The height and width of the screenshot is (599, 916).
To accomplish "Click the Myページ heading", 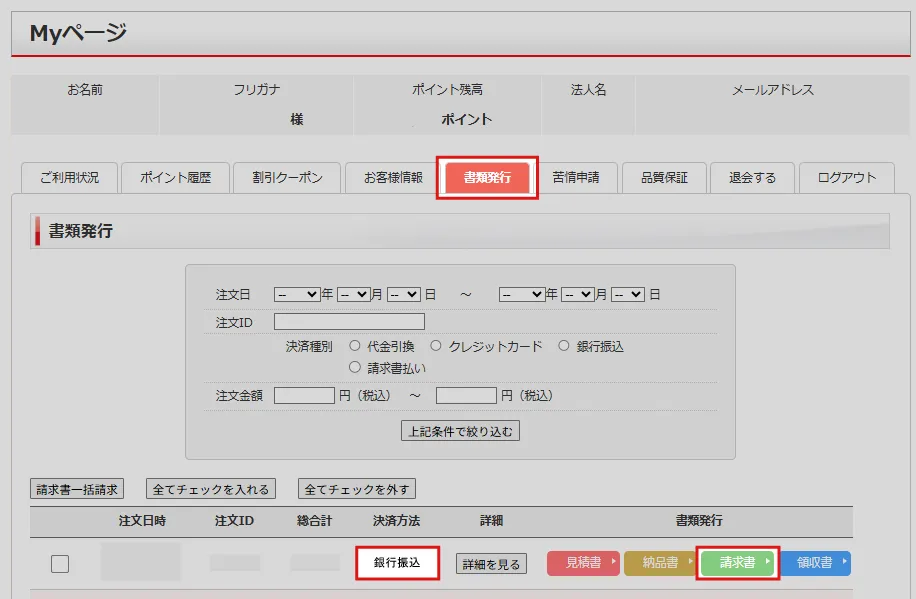I will pos(78,33).
